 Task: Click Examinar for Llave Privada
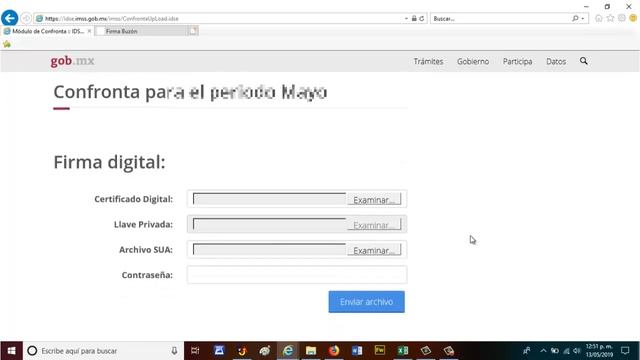tap(374, 225)
